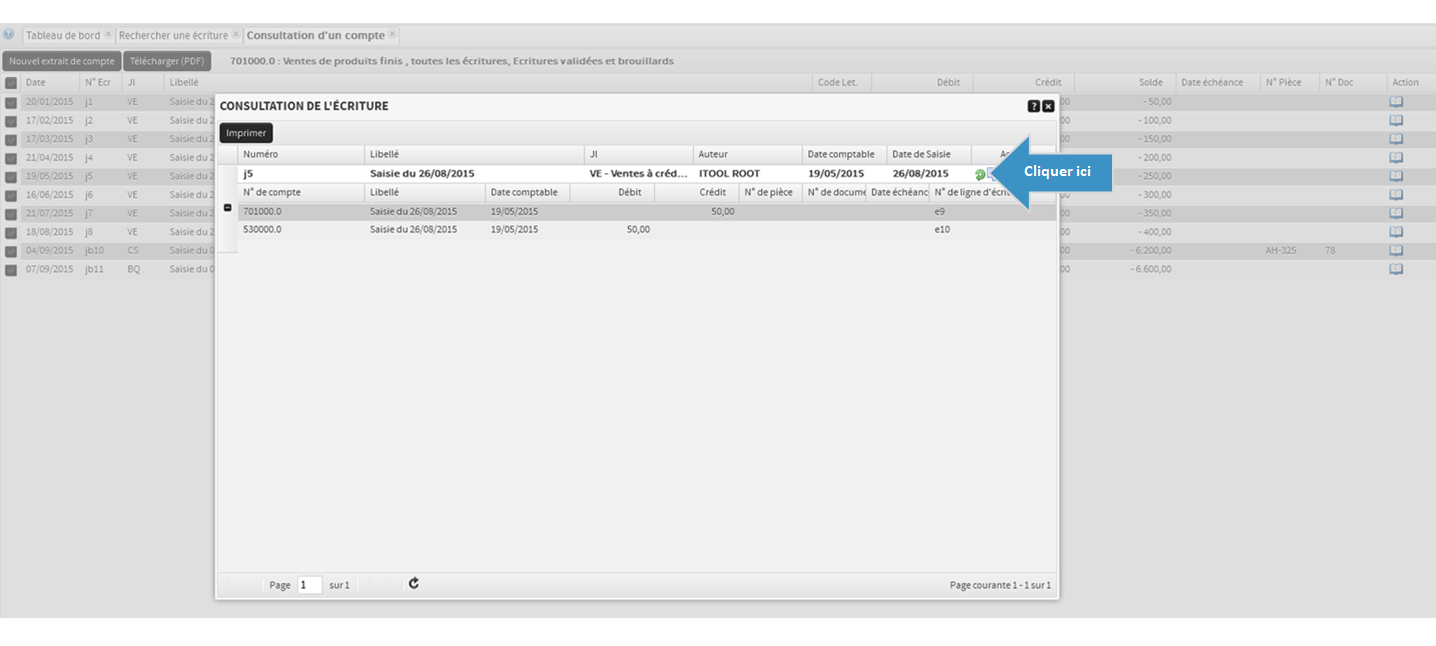Open the book icon for the 07/09/2015 row
This screenshot has height=646, width=1436.
coord(1396,269)
